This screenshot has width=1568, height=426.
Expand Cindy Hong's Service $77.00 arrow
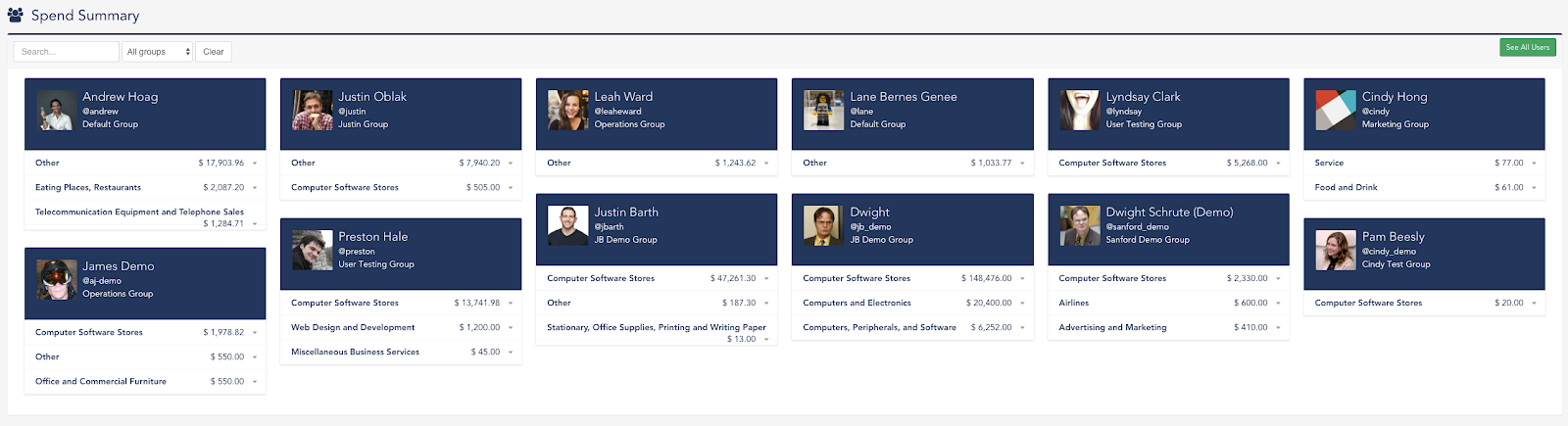1534,164
